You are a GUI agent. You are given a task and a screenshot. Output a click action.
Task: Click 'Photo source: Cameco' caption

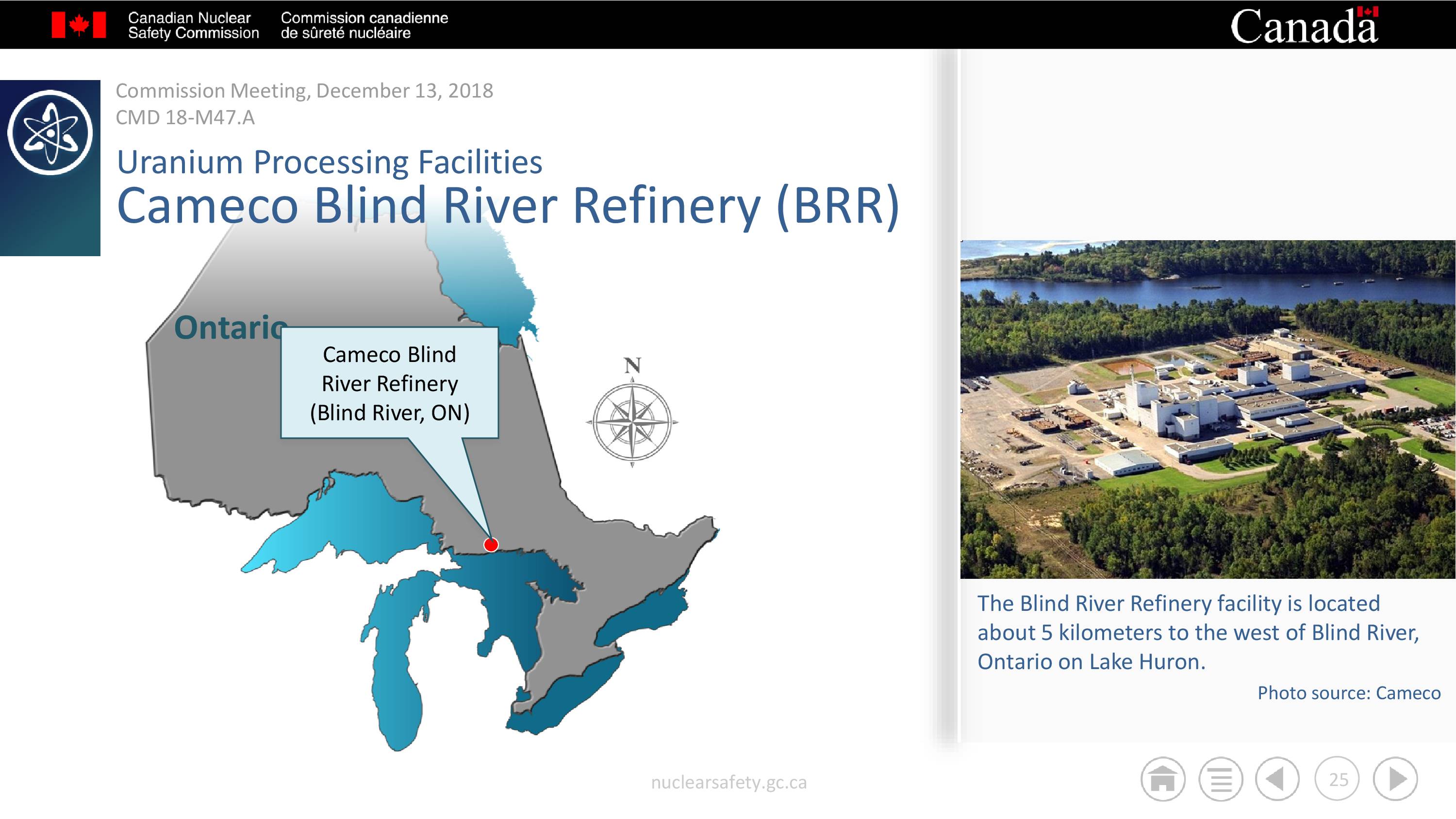(1349, 692)
